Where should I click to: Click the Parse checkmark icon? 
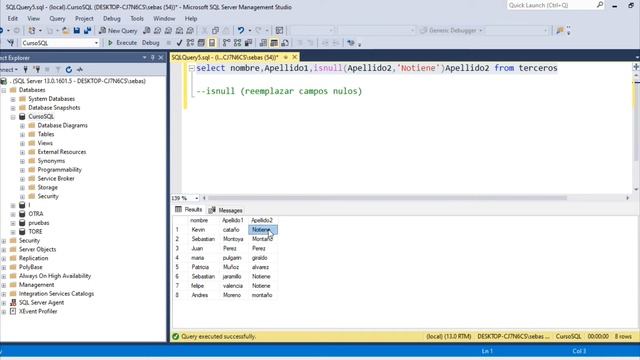tap(179, 43)
